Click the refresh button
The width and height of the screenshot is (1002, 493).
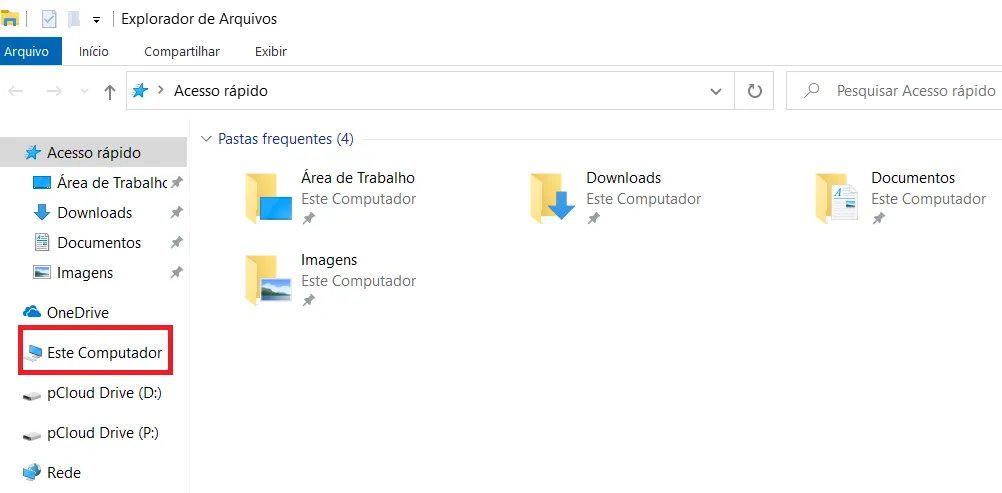[755, 91]
